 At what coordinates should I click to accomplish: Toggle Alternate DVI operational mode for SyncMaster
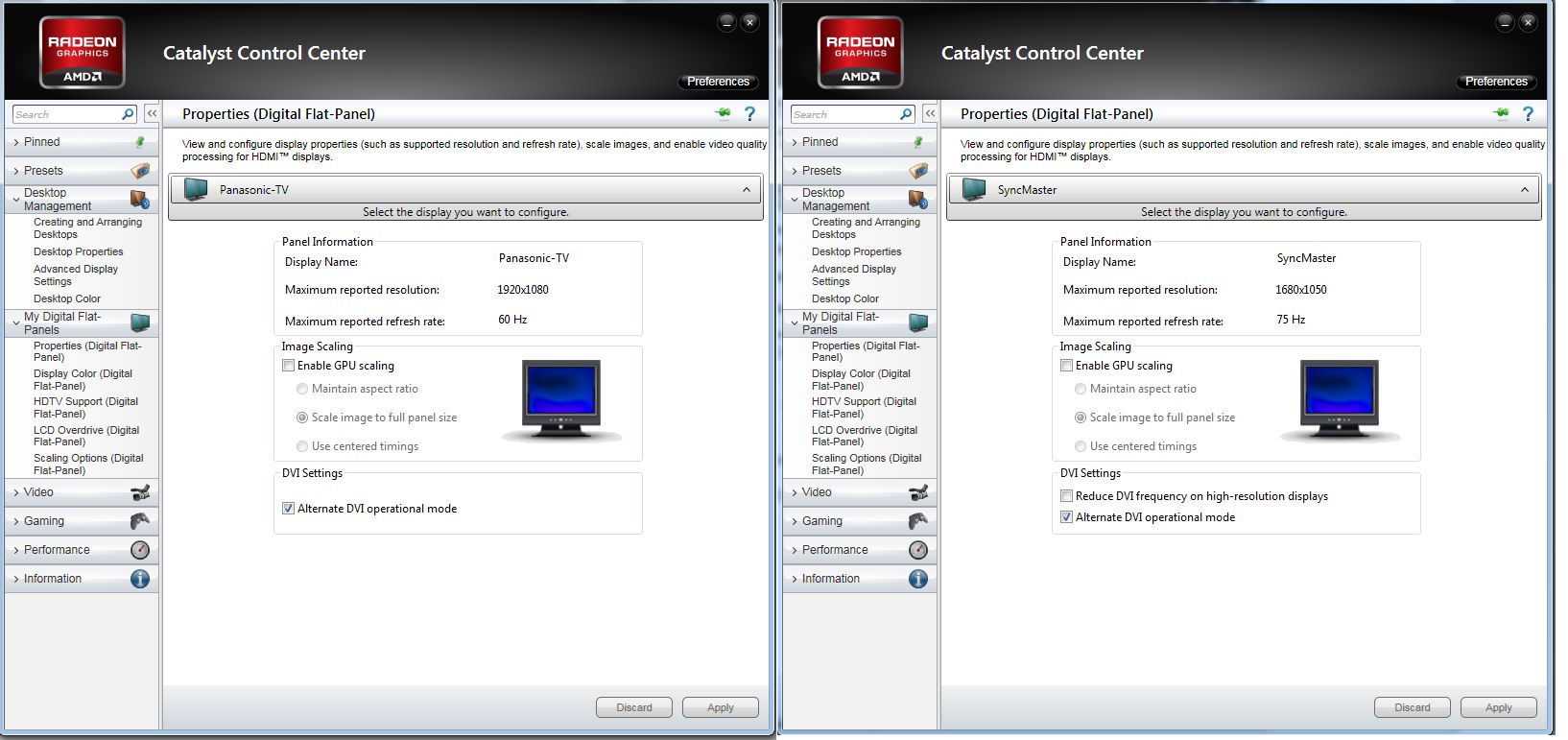1066,517
